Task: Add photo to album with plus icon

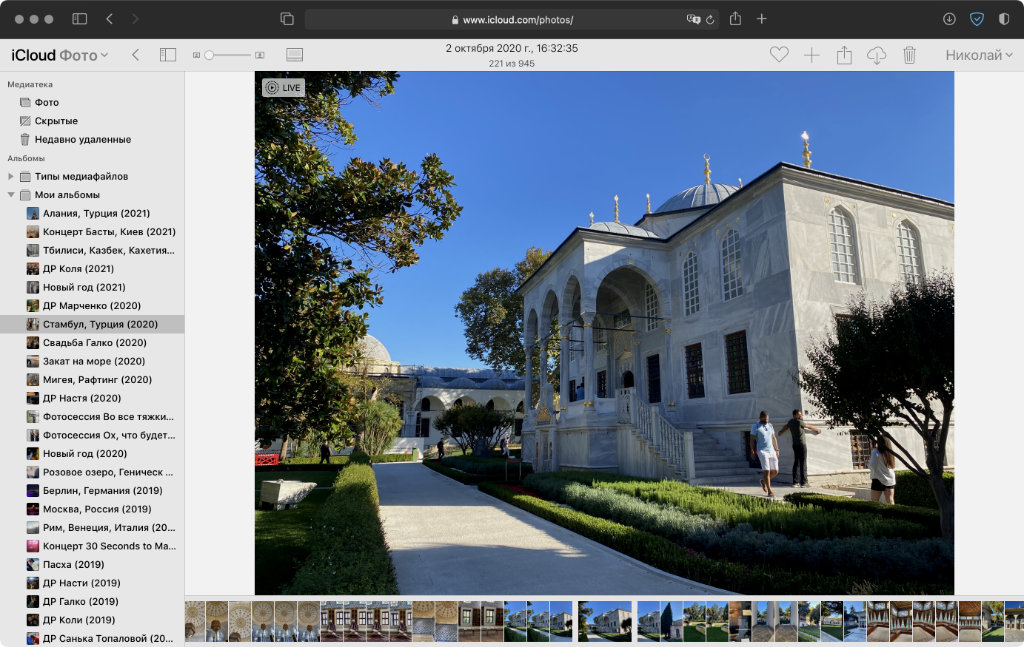Action: [812, 55]
